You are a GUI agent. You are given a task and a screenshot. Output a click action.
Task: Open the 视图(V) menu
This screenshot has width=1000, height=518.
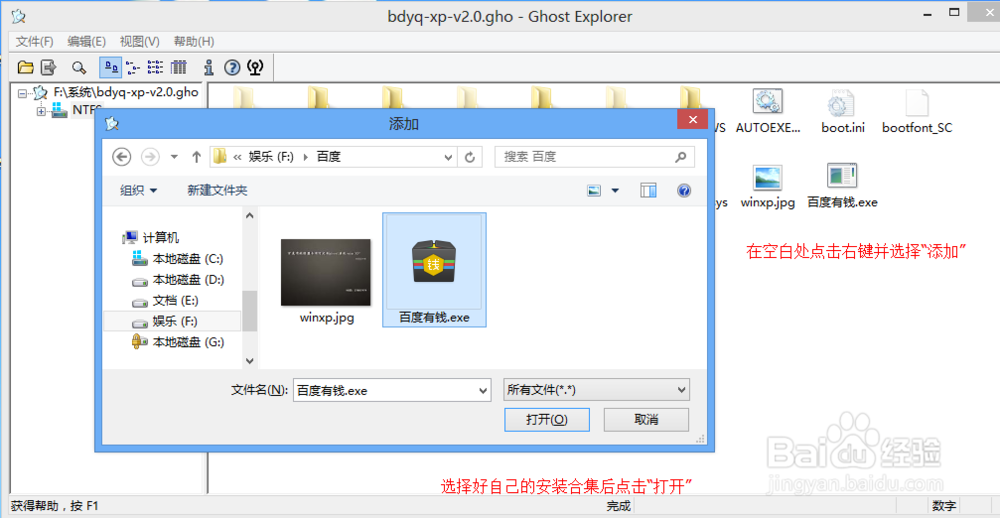tap(140, 41)
